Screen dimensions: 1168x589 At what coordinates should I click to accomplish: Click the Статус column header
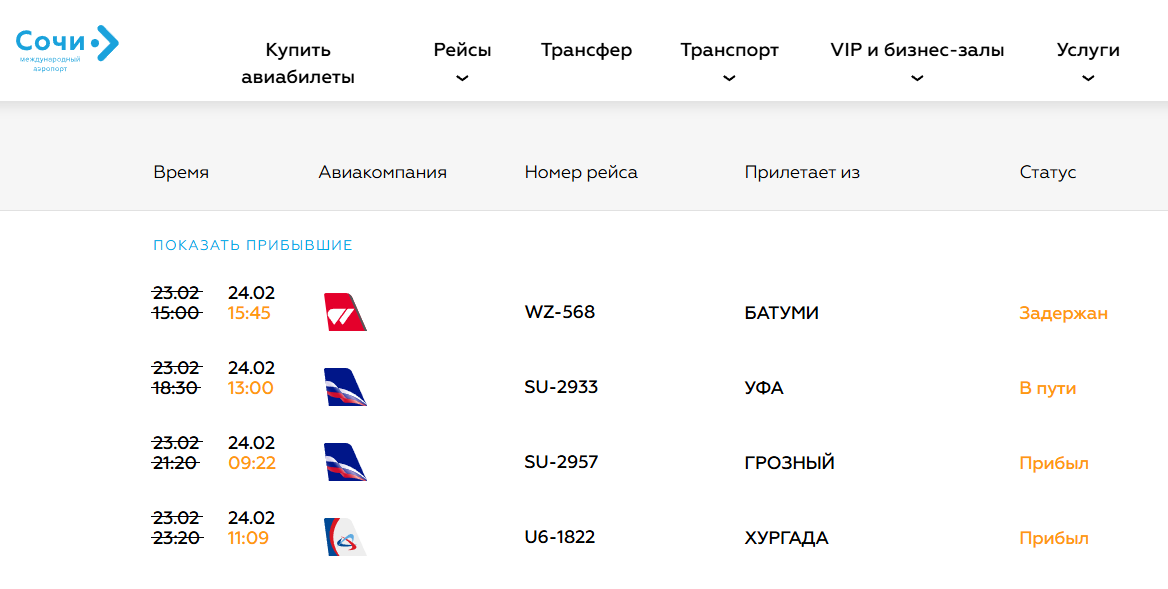(1047, 172)
